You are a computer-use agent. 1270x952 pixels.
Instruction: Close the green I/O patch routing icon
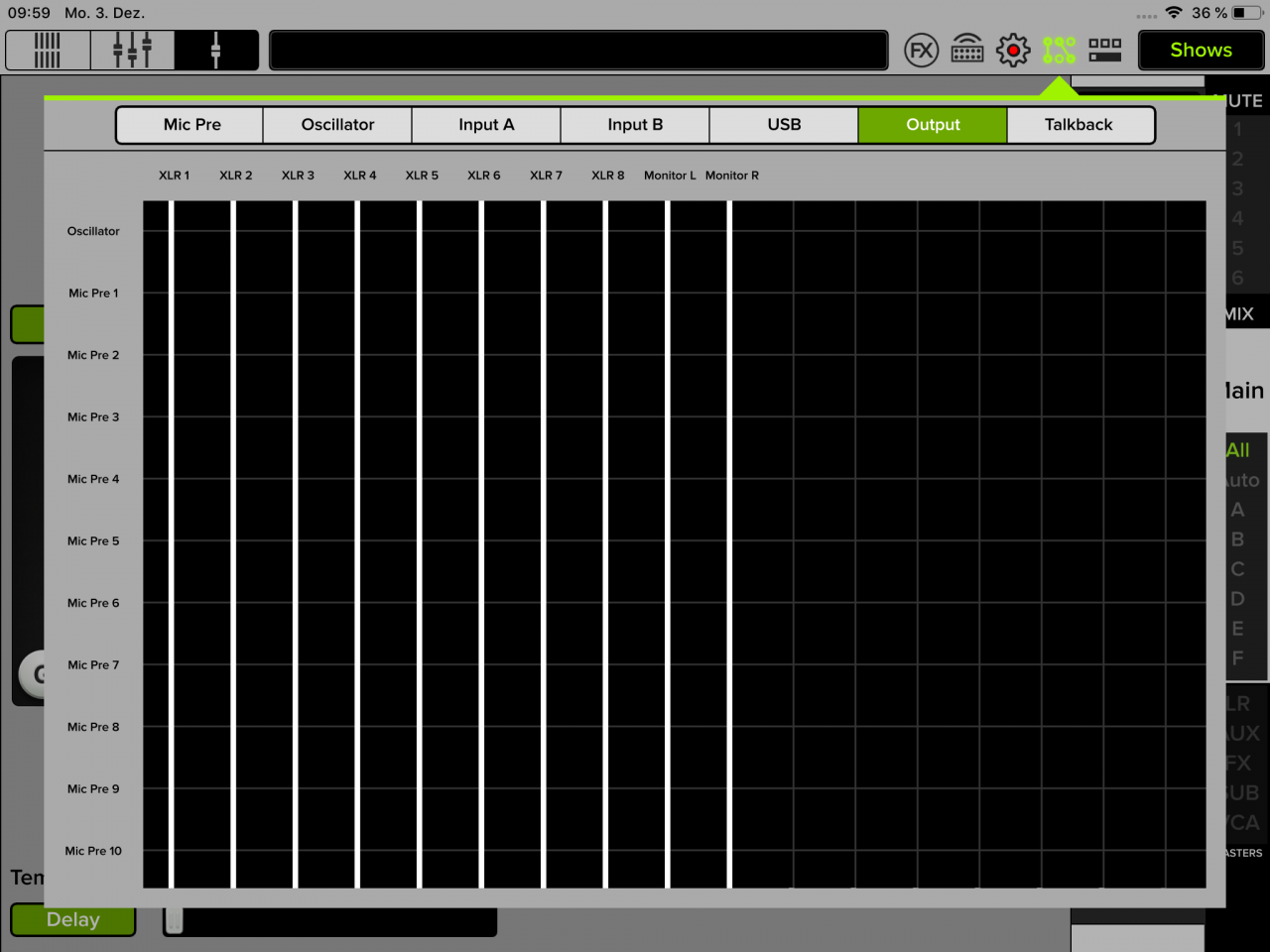tap(1059, 50)
